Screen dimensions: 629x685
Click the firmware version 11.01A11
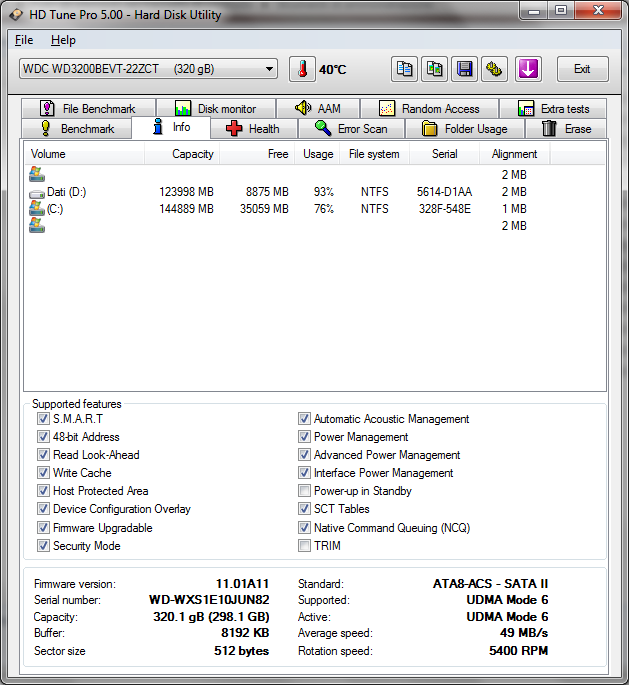[x=242, y=584]
